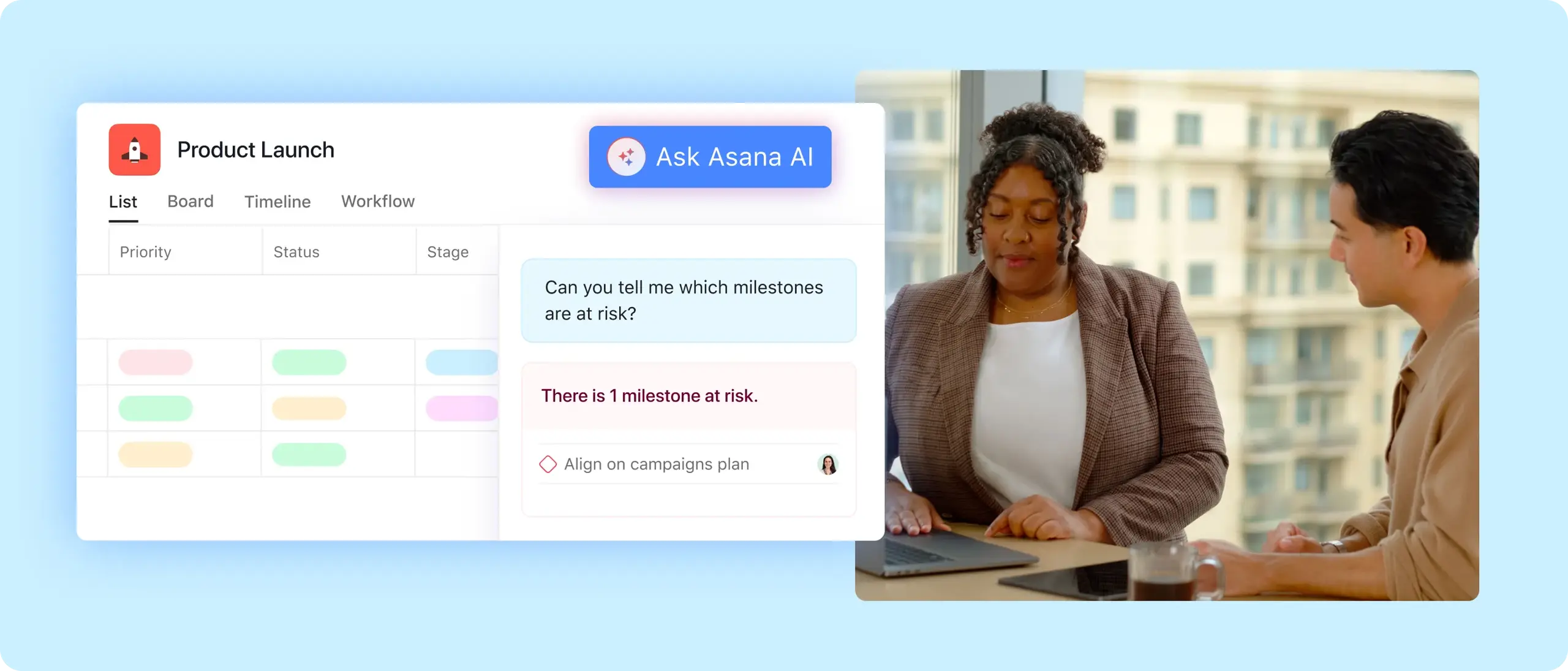
Task: Click the Status column header
Action: tap(296, 251)
